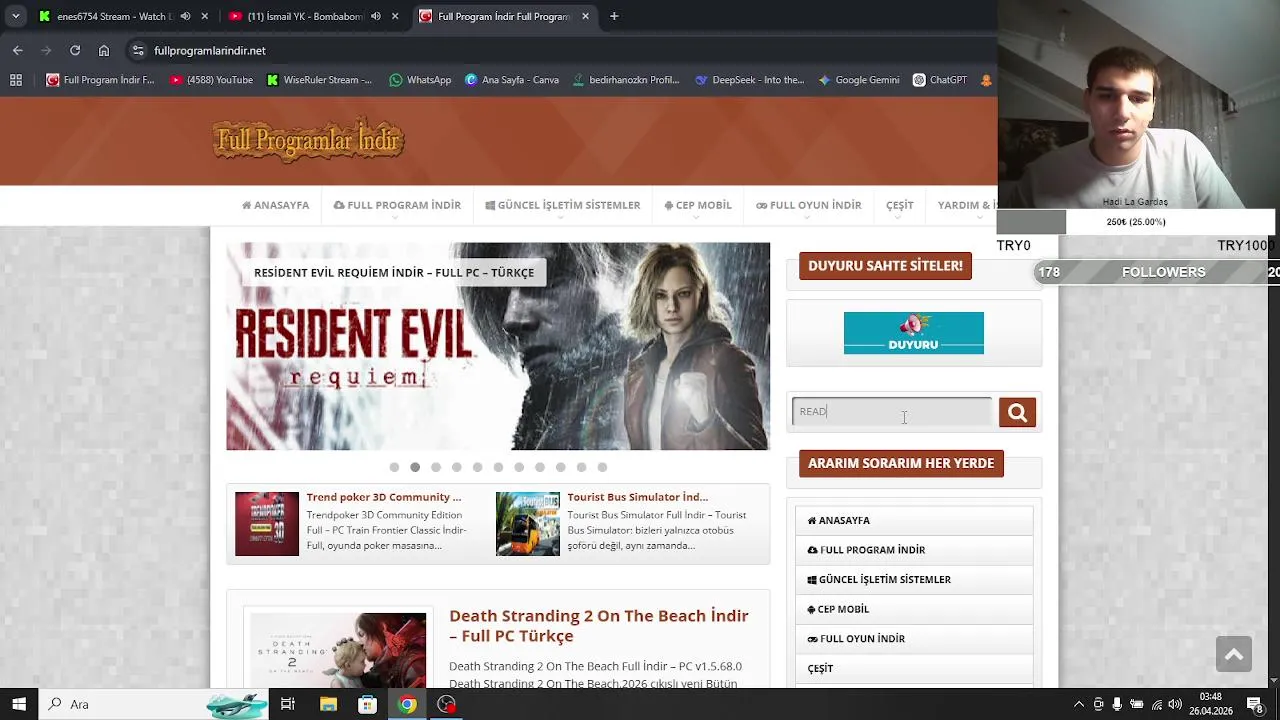Open site information icon in address bar

point(138,50)
